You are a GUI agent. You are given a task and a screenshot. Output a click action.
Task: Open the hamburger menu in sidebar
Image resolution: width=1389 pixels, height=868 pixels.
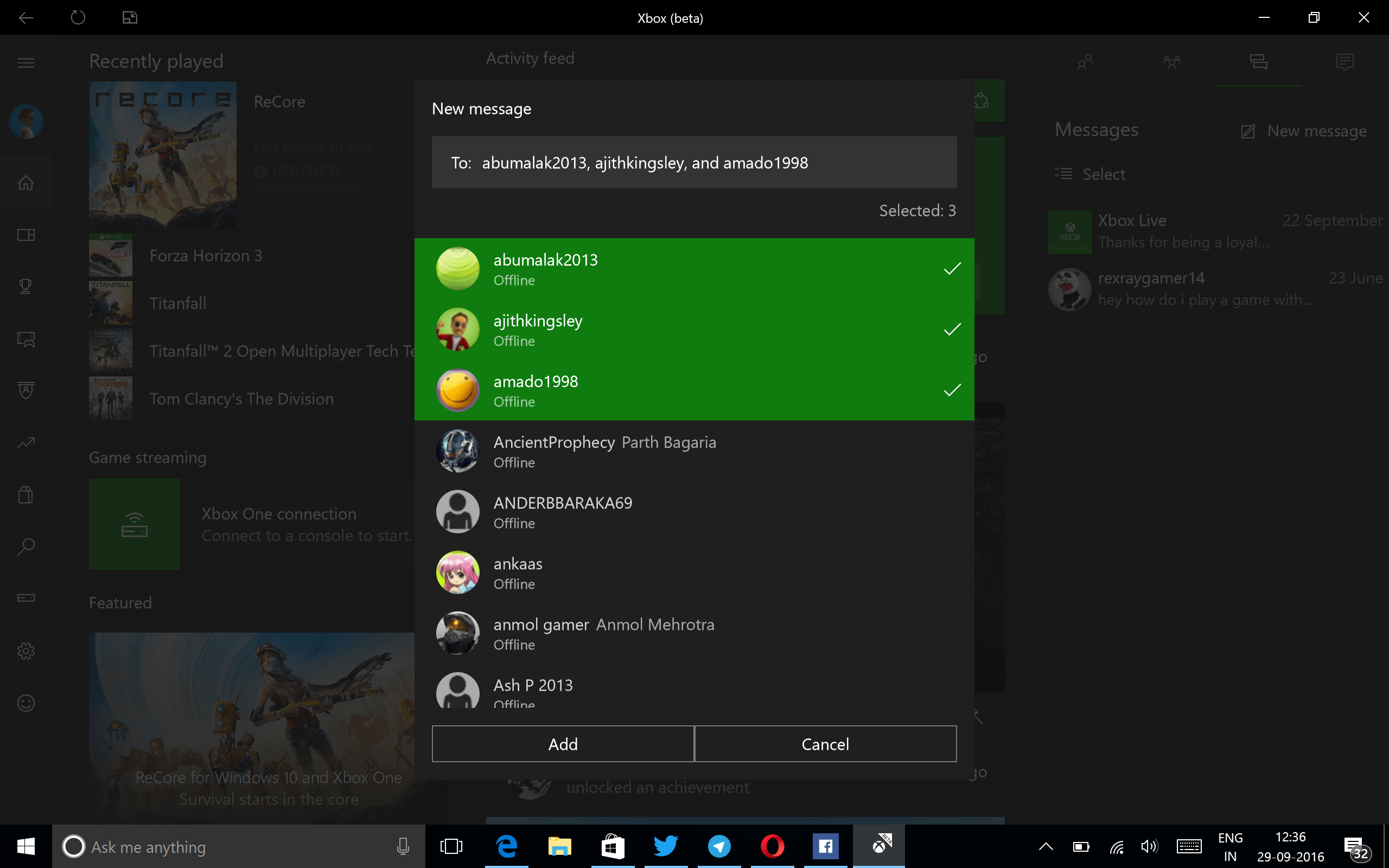click(x=26, y=62)
